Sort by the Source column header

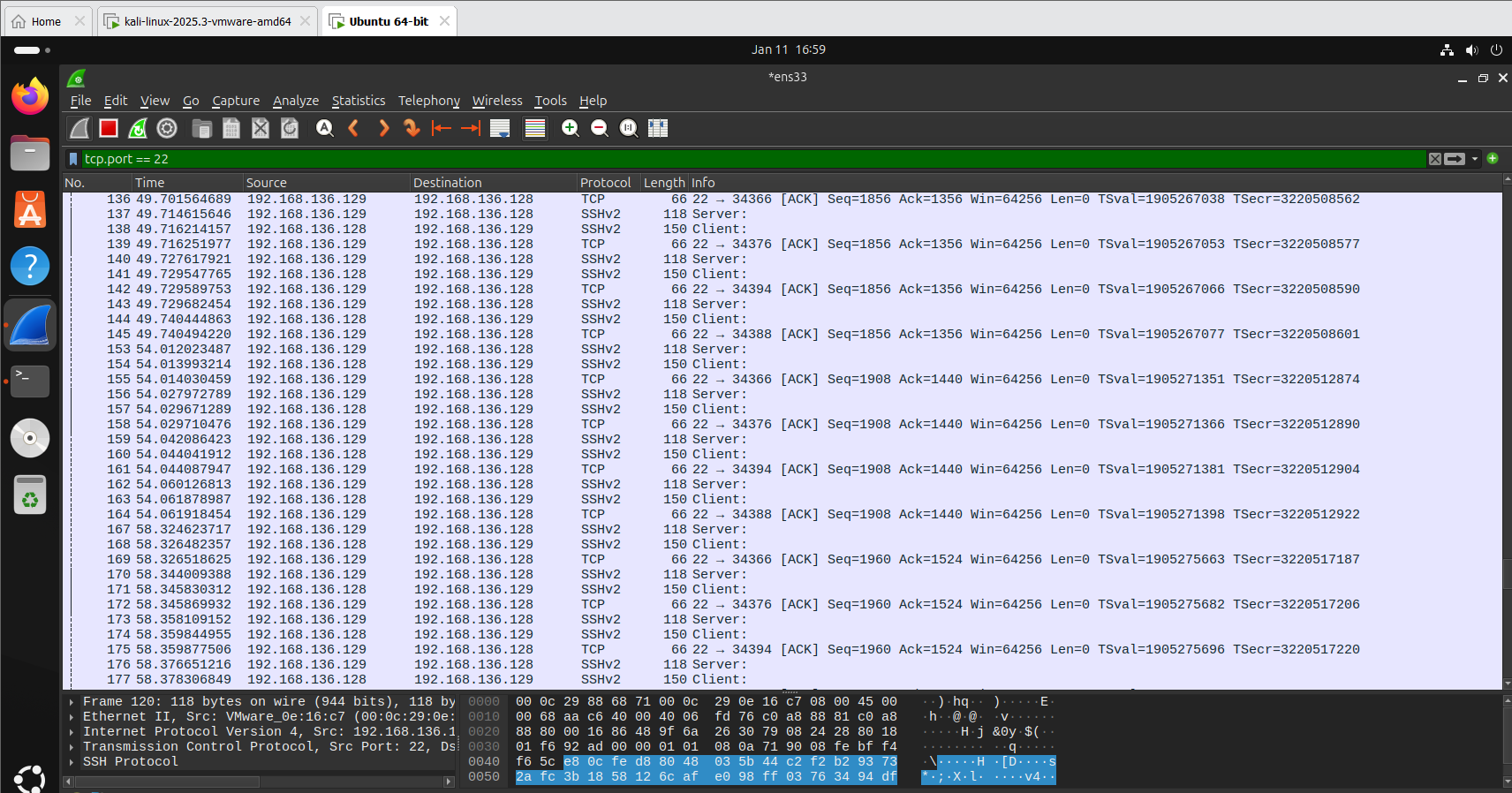[327, 183]
